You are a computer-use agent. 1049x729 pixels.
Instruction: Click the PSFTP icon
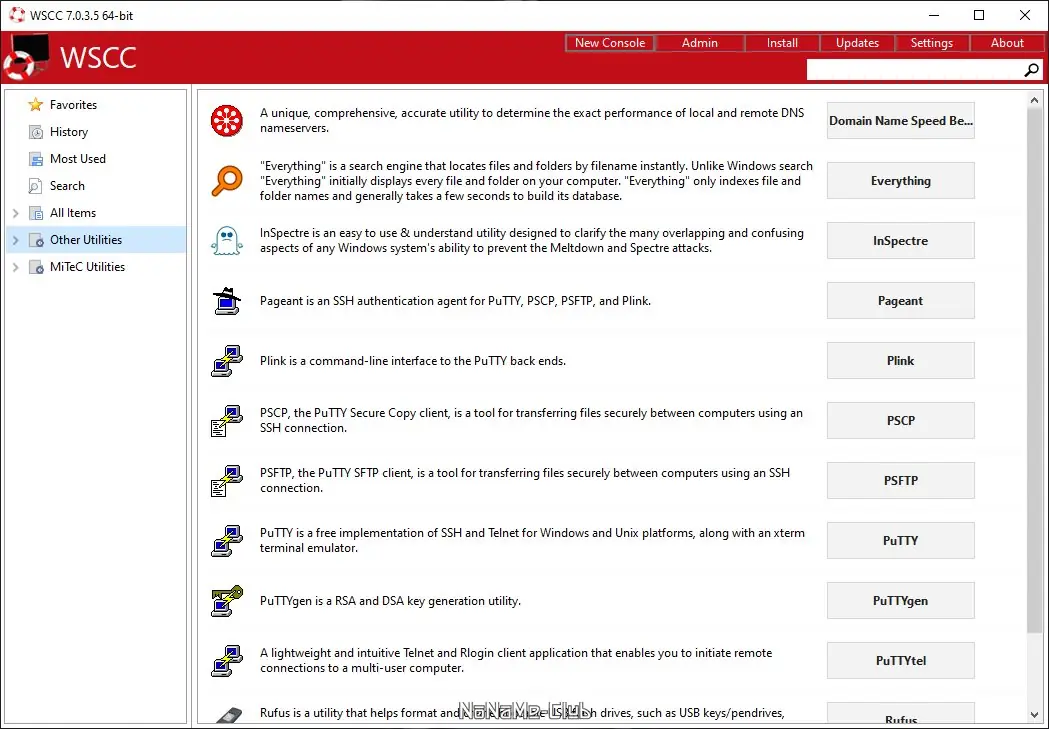227,481
